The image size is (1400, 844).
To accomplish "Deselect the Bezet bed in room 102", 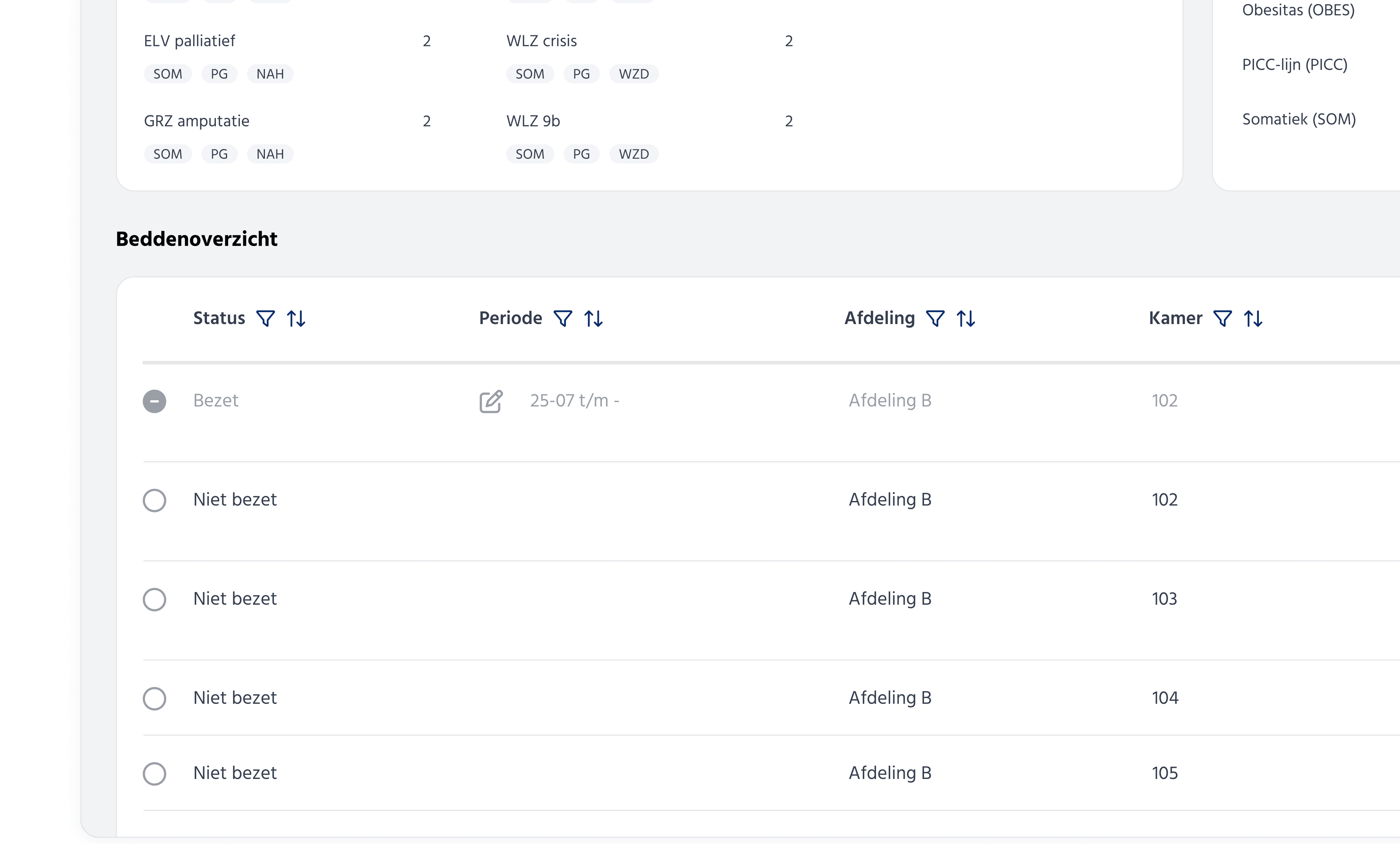I will point(155,401).
